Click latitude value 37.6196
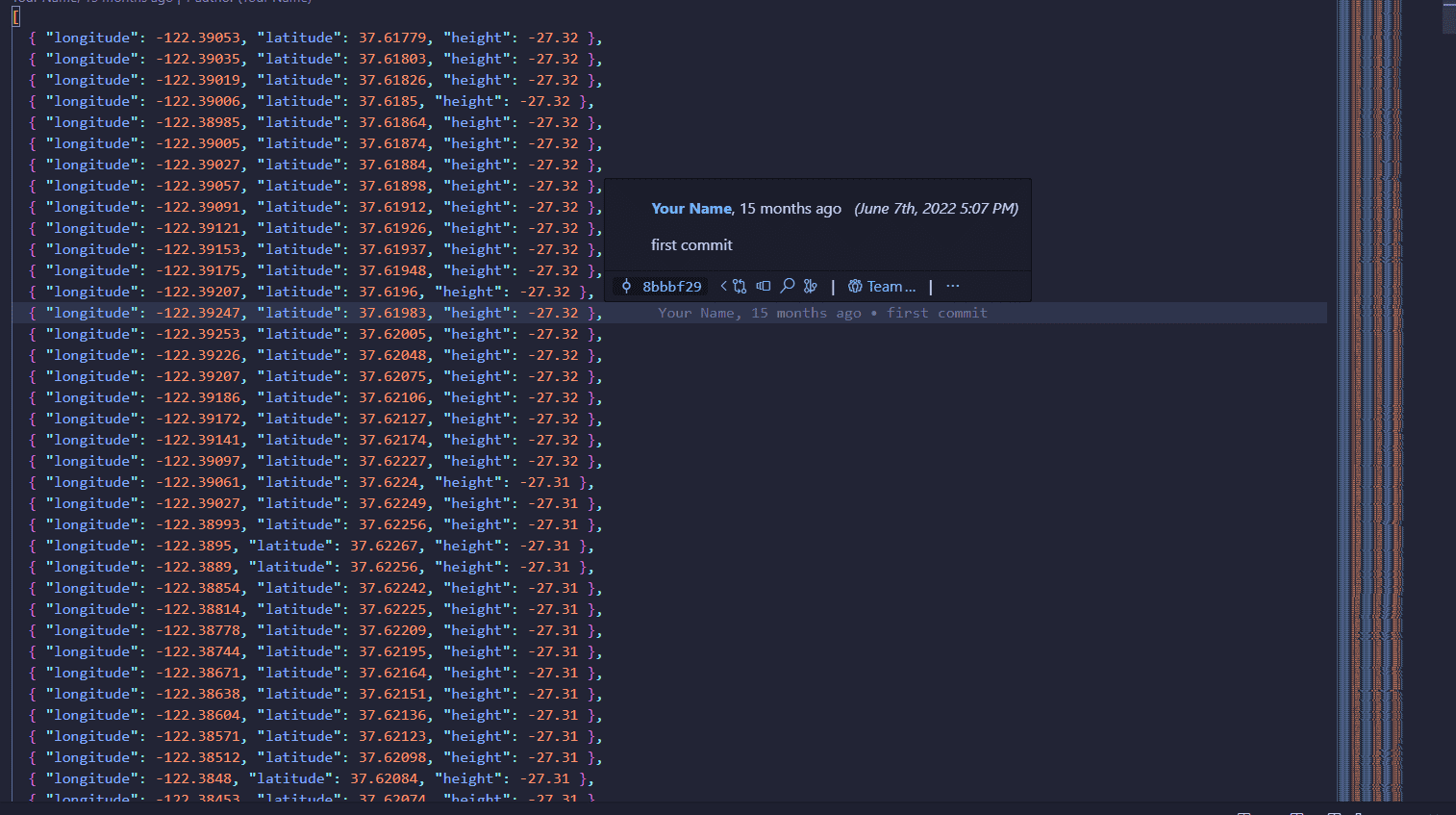1456x815 pixels. 389,292
